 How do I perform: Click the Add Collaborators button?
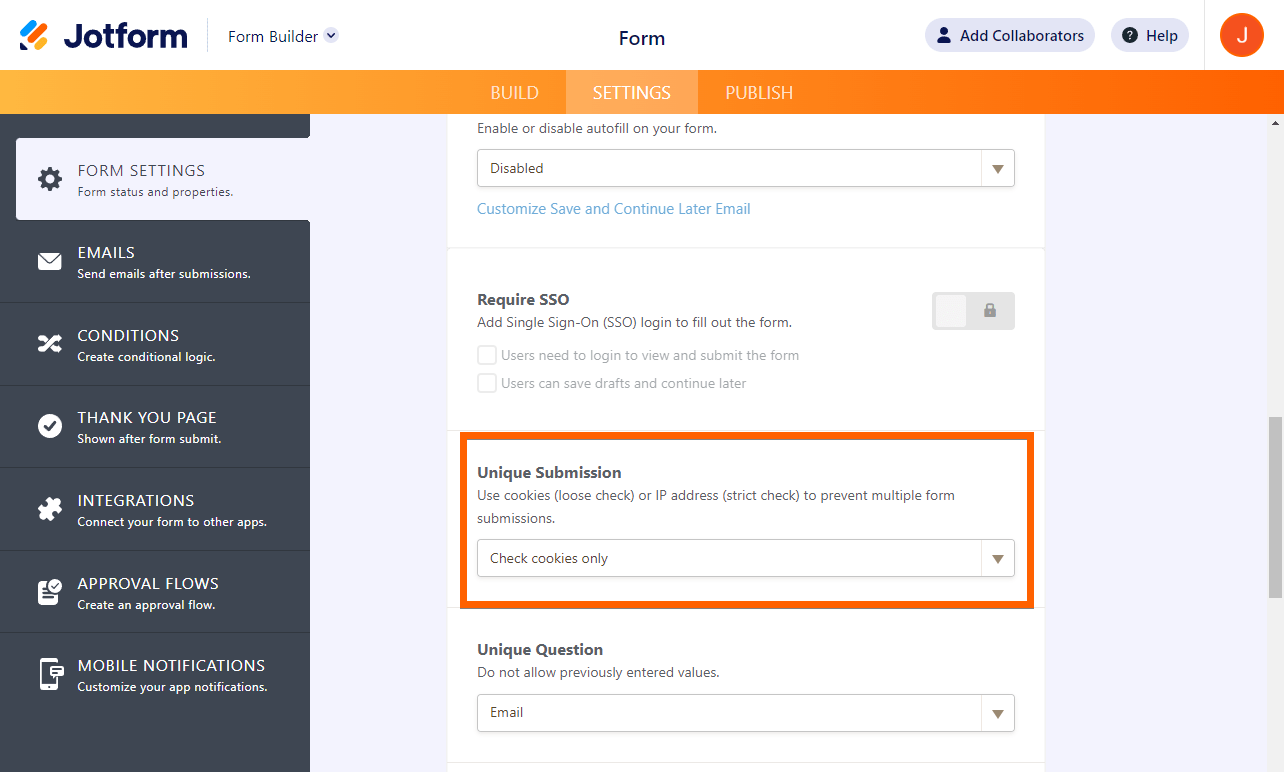1009,35
